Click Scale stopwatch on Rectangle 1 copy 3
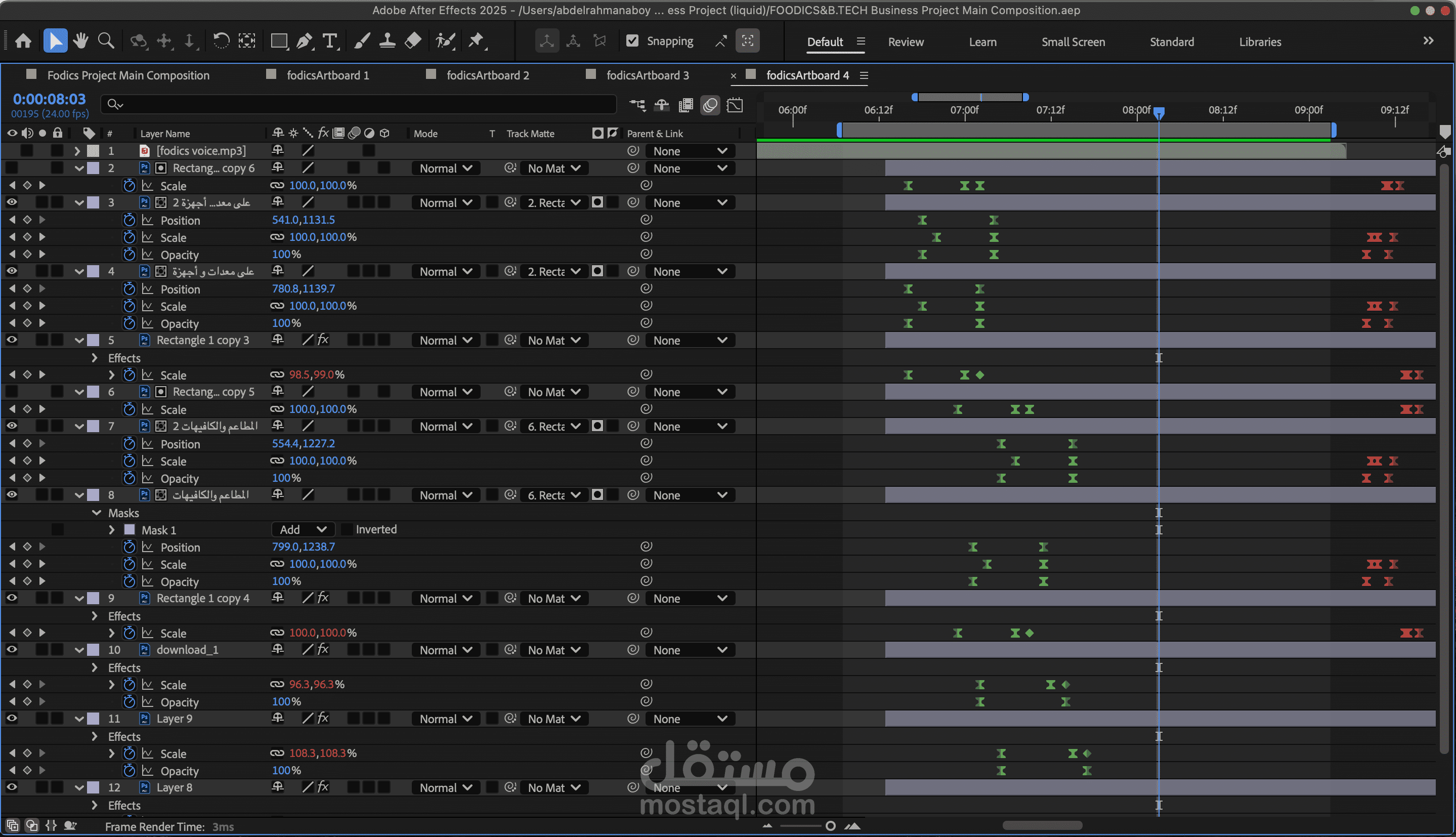Image resolution: width=1456 pixels, height=837 pixels. 130,375
